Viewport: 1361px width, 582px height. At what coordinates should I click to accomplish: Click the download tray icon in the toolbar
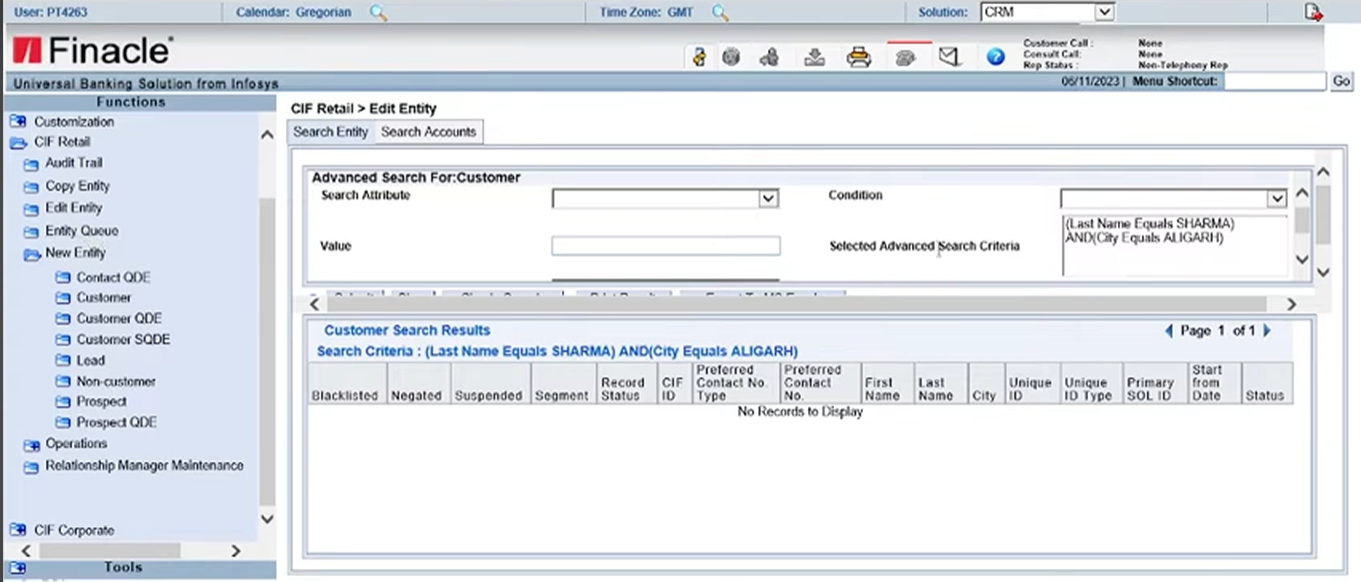[x=815, y=58]
